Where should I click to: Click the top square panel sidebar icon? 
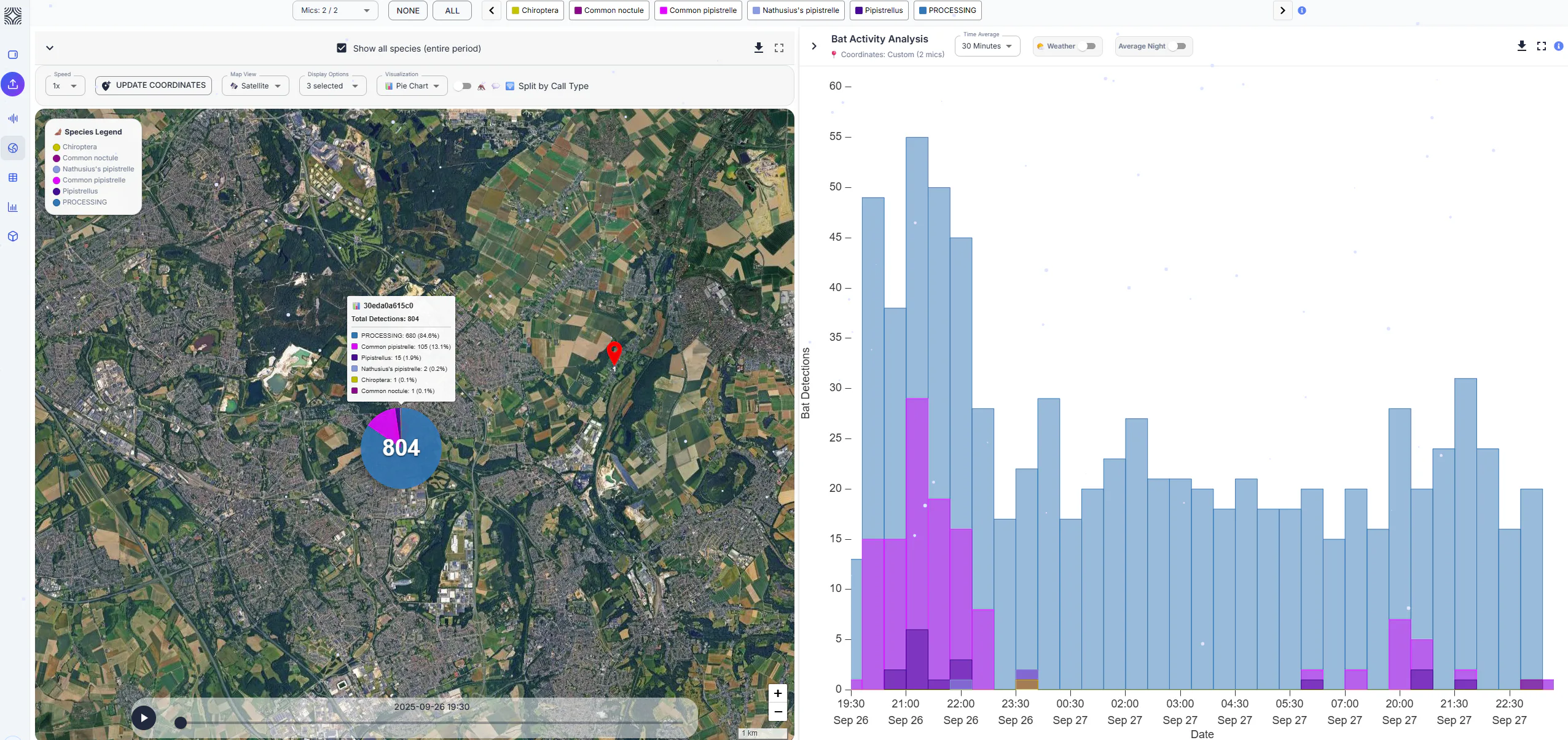click(x=13, y=55)
